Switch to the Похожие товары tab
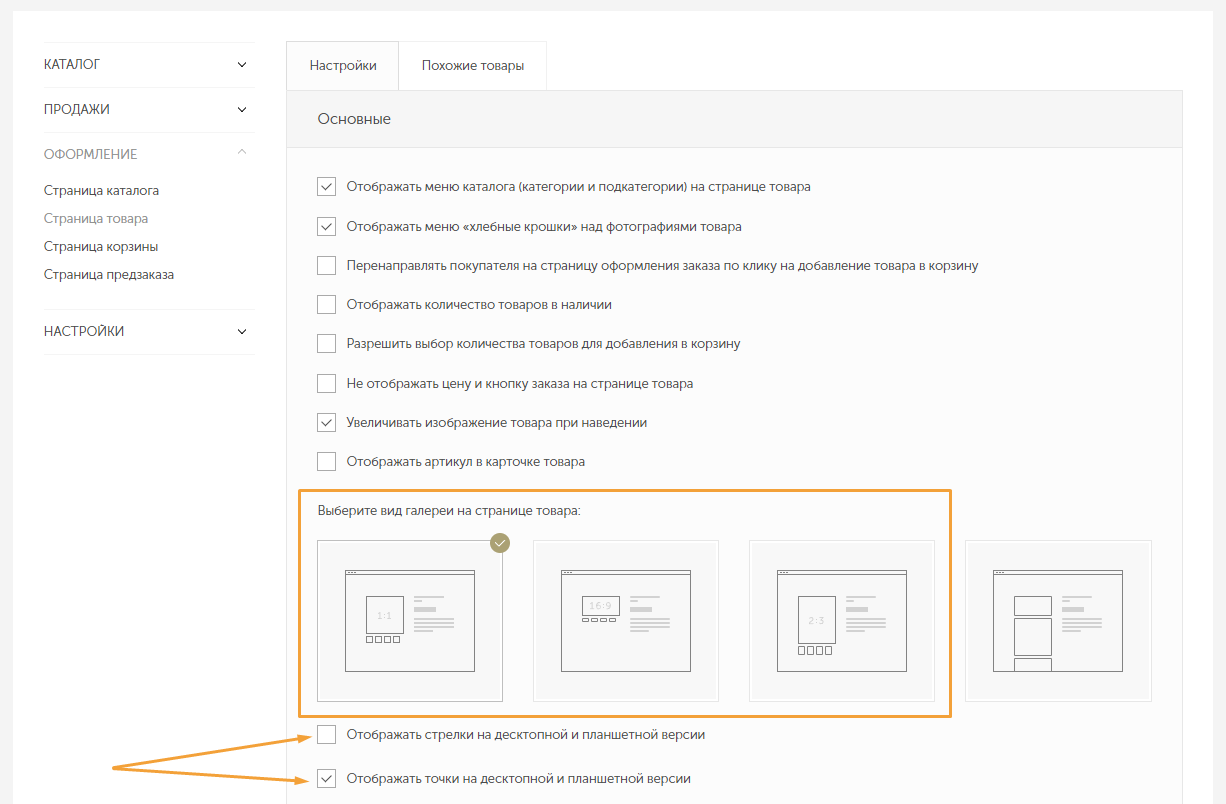This screenshot has height=804, width=1226. [472, 66]
